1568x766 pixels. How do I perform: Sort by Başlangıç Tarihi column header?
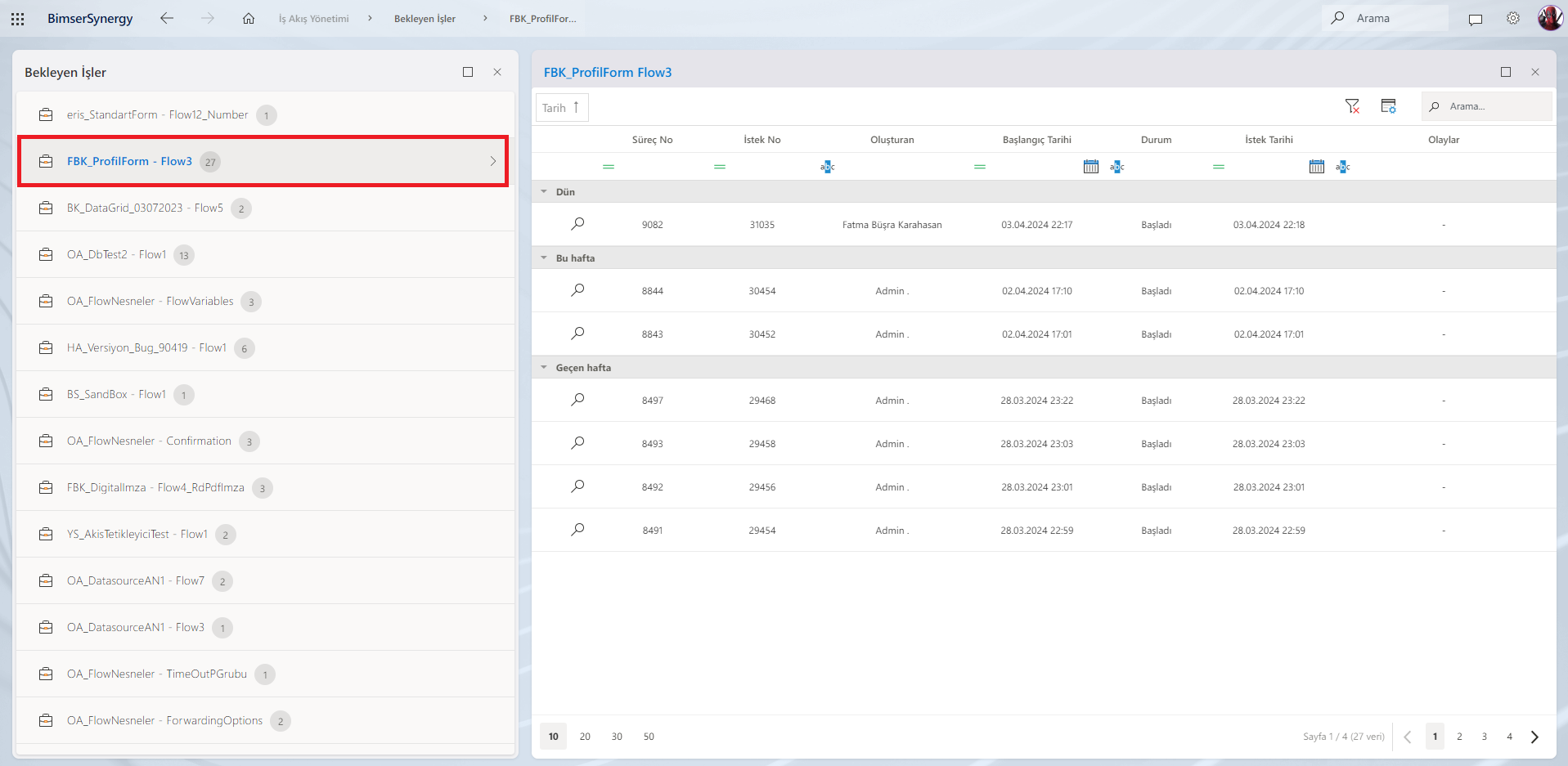click(1036, 140)
